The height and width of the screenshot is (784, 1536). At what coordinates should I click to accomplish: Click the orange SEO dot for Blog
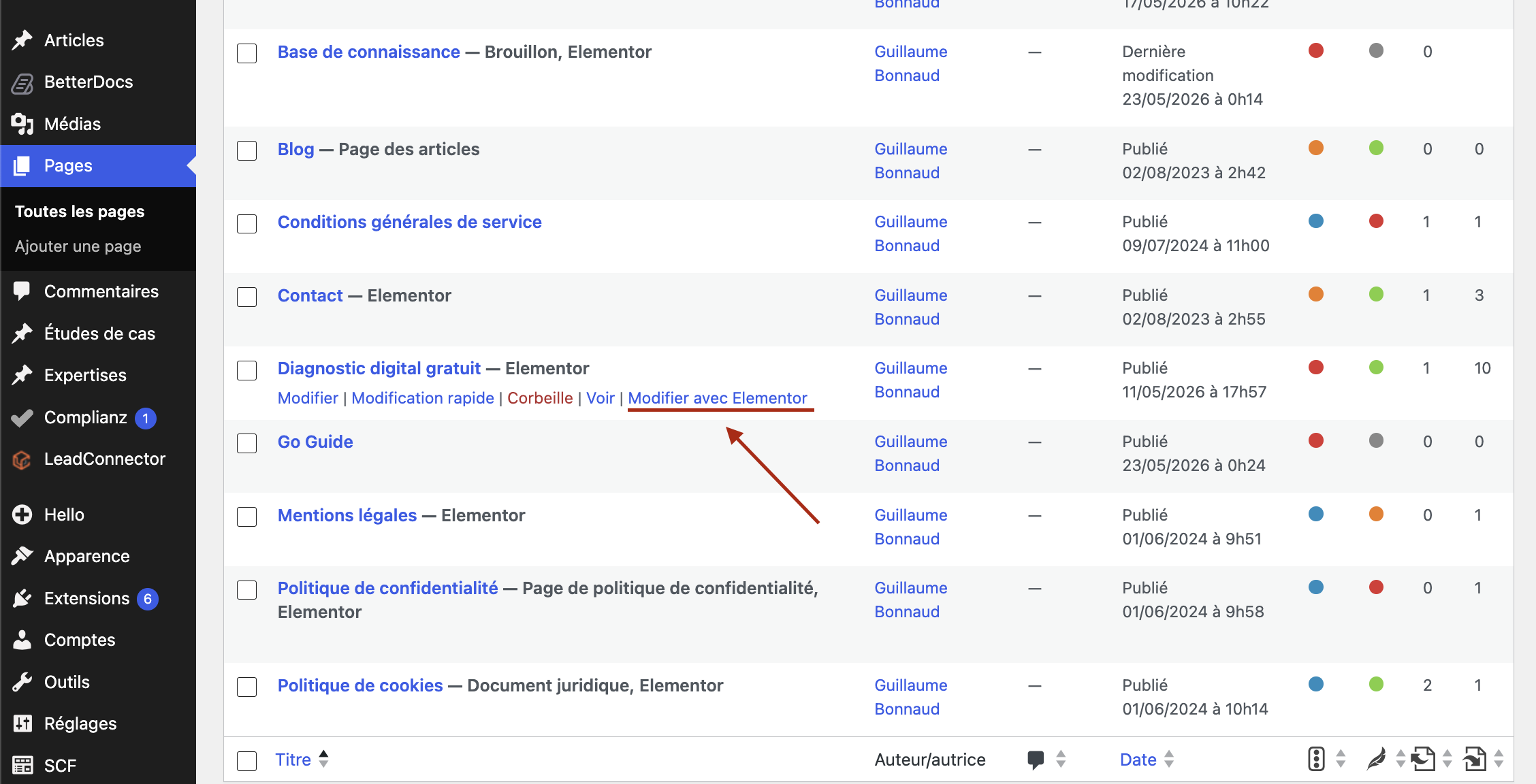coord(1316,148)
